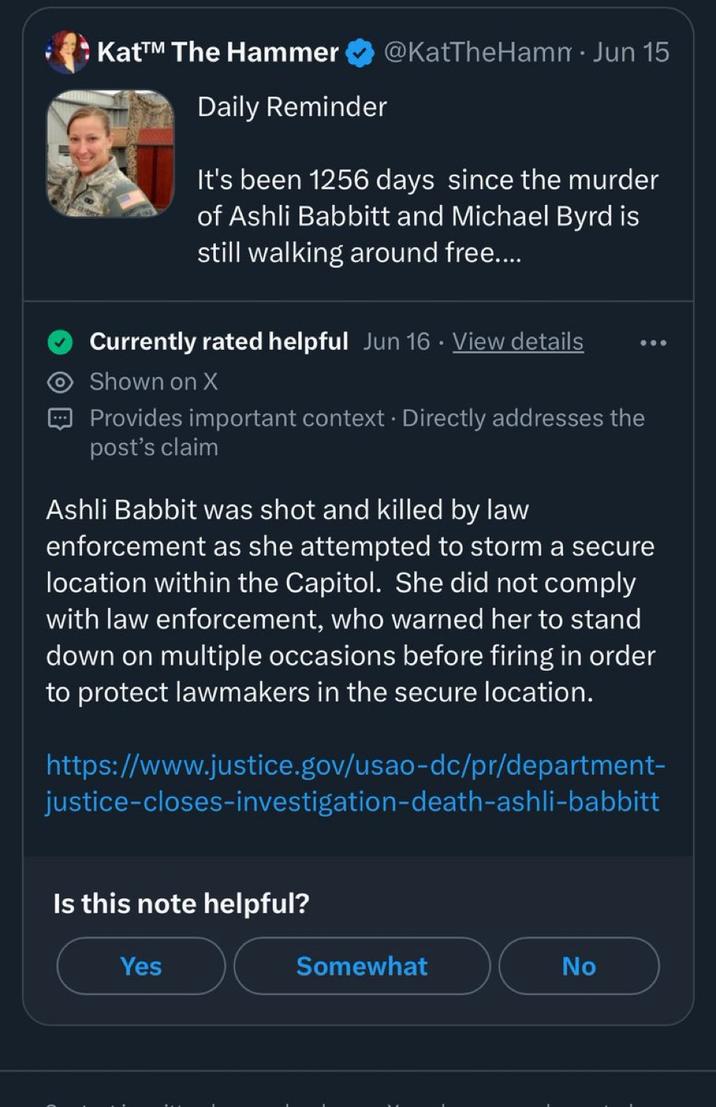Rate the note as not helpful with No
This screenshot has height=1107, width=716.
pyautogui.click(x=578, y=966)
